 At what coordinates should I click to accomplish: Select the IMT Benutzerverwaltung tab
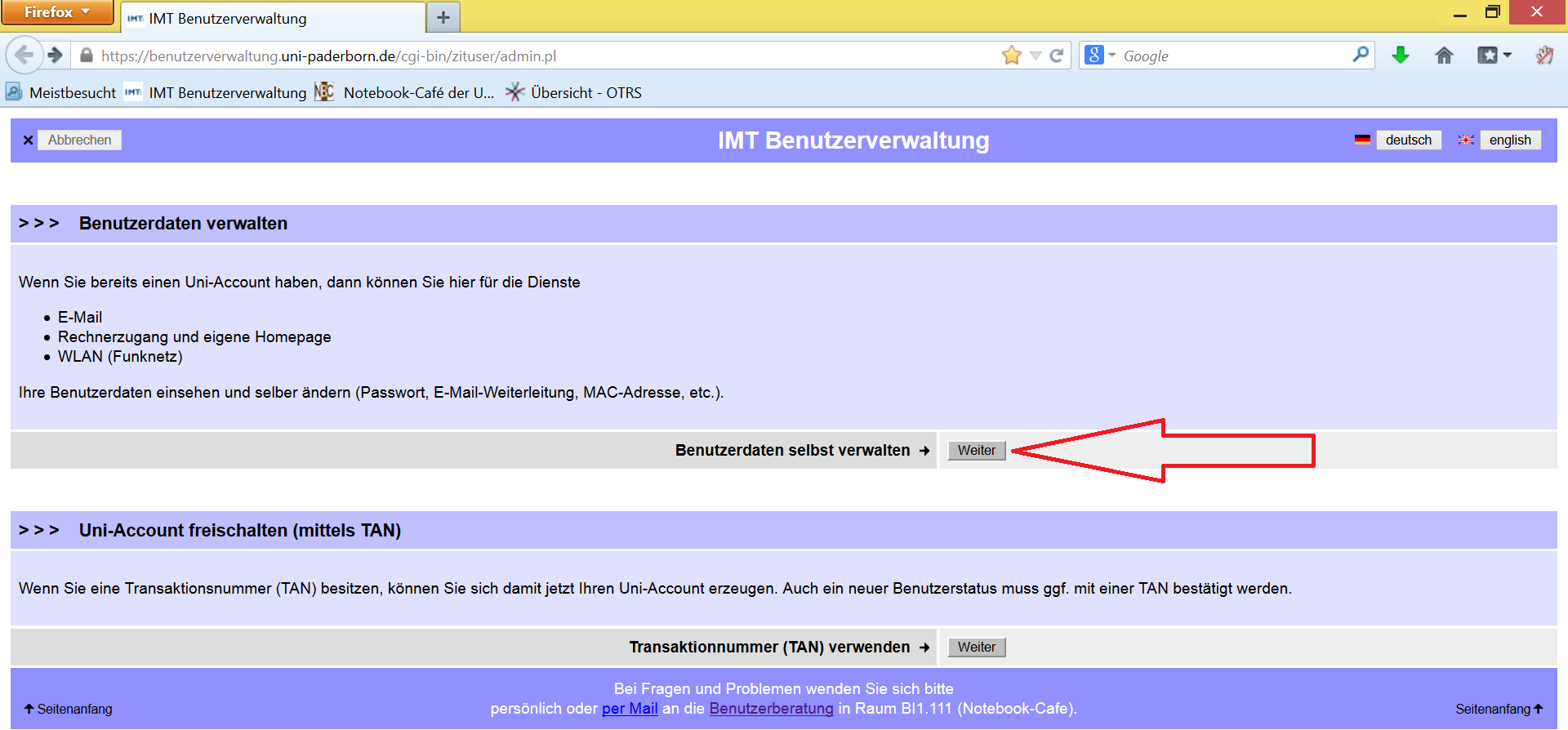coord(274,18)
